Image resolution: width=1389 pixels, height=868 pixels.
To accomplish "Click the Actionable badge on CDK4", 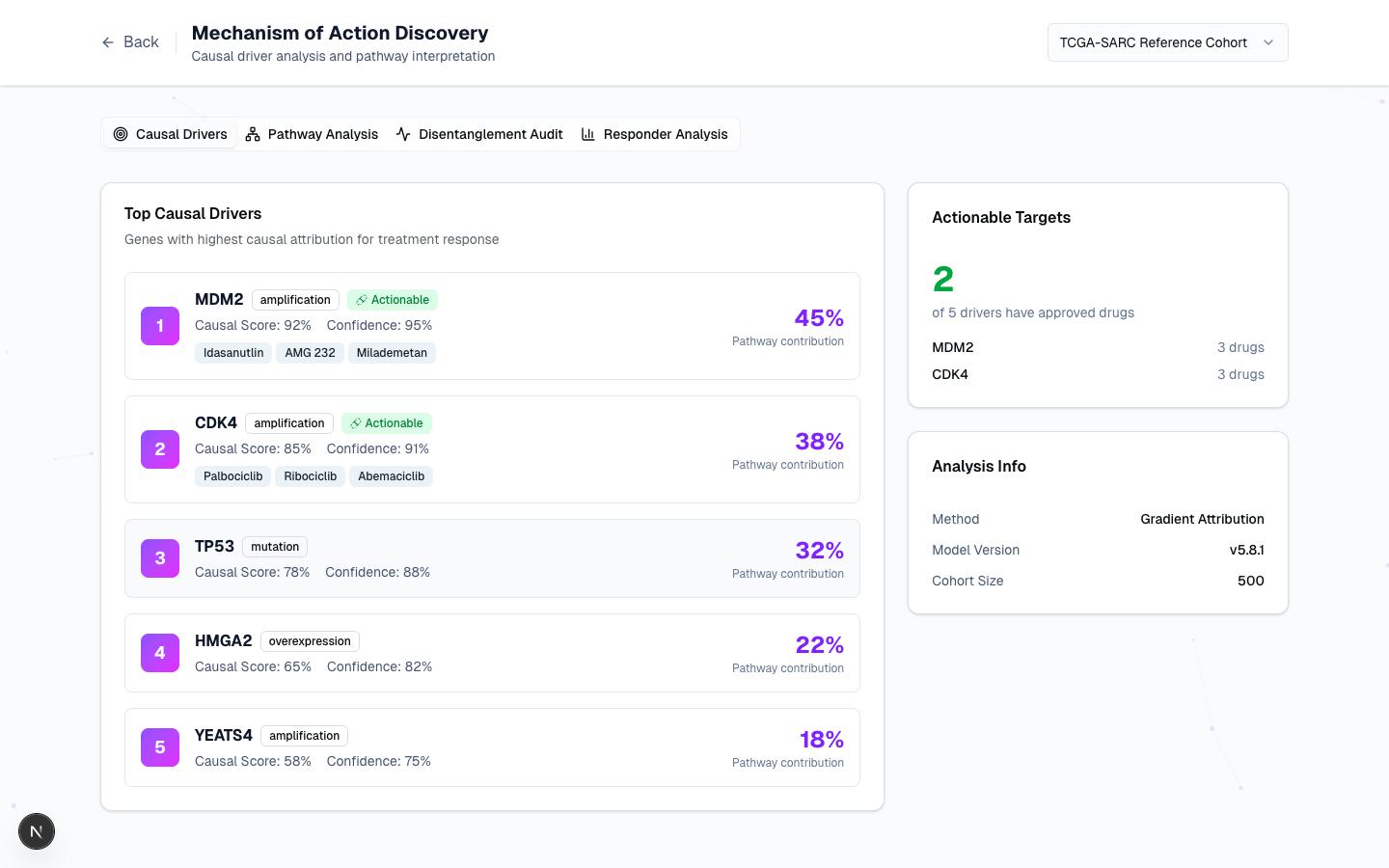I will (387, 423).
